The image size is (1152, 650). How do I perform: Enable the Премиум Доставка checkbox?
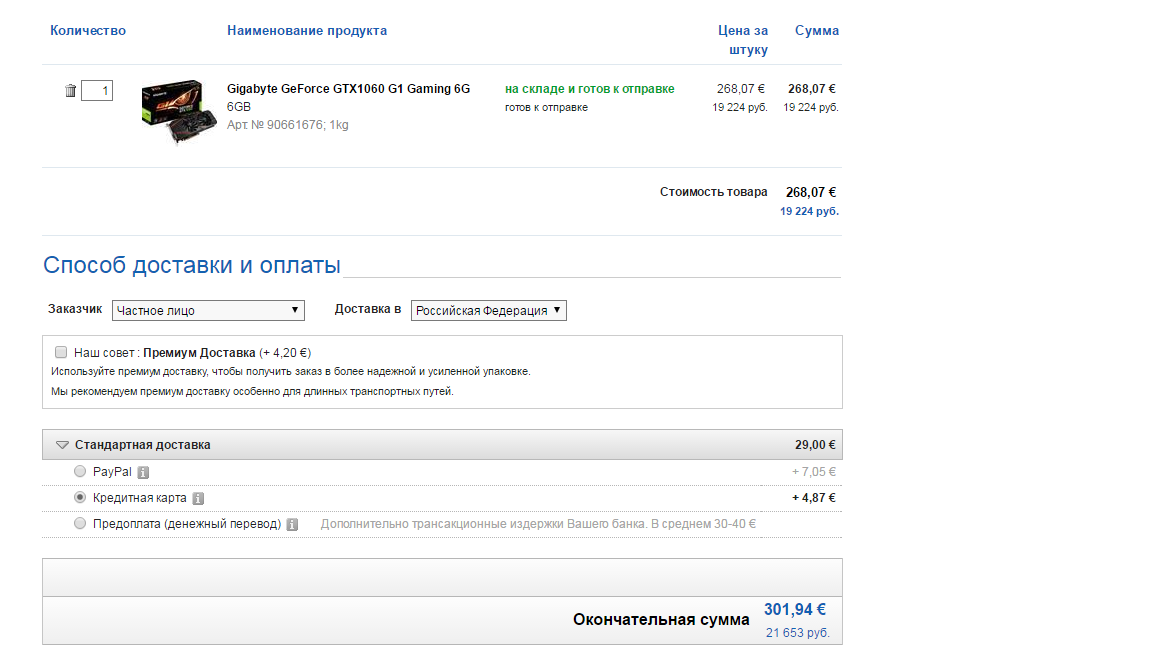[x=61, y=352]
